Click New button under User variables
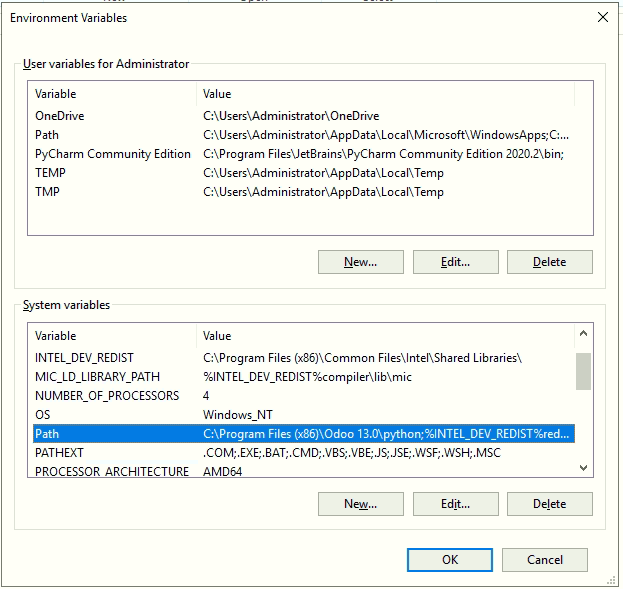The image size is (623, 589). (x=360, y=262)
